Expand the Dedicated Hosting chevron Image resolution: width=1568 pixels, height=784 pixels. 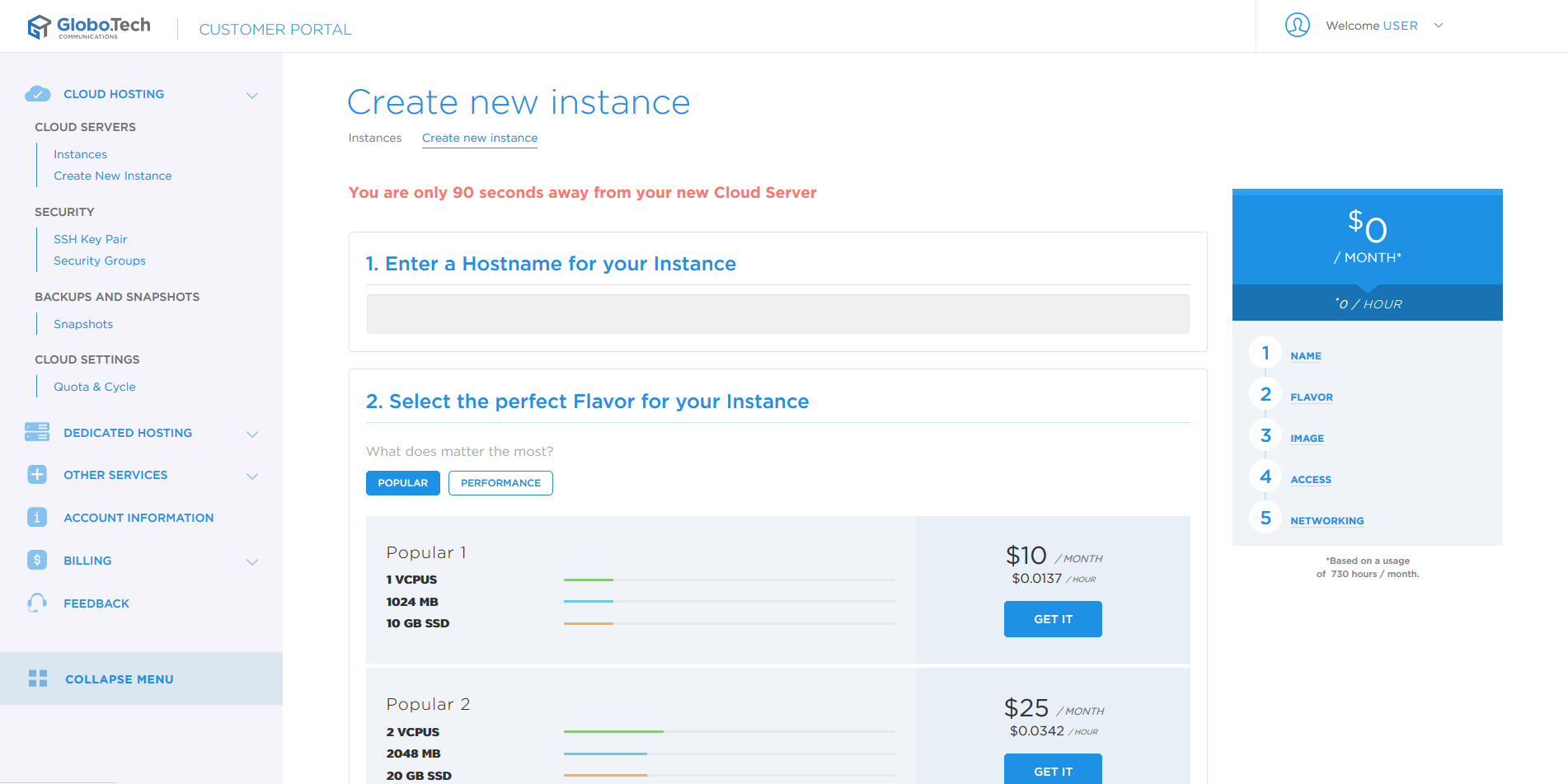pos(252,434)
